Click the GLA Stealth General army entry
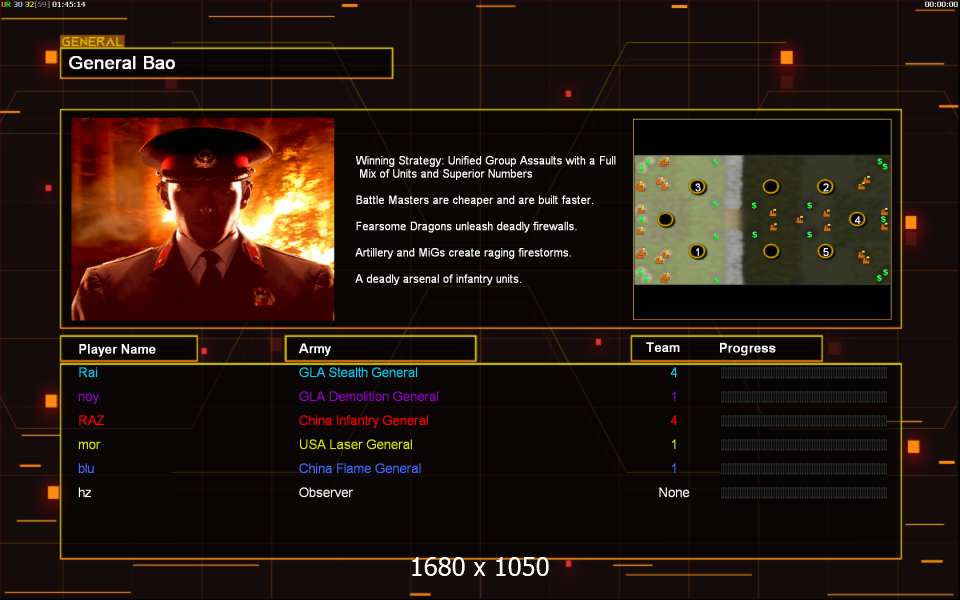This screenshot has width=960, height=600. [x=358, y=372]
